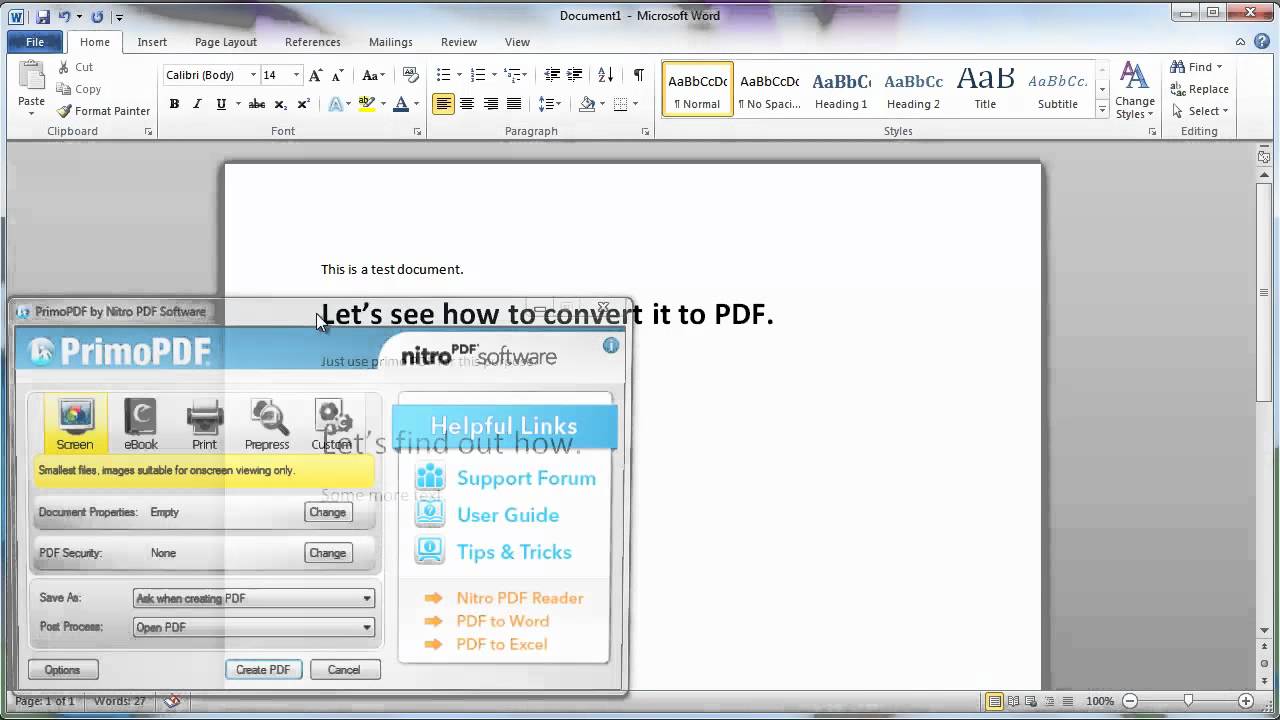Open the Support Forum link

click(x=526, y=478)
